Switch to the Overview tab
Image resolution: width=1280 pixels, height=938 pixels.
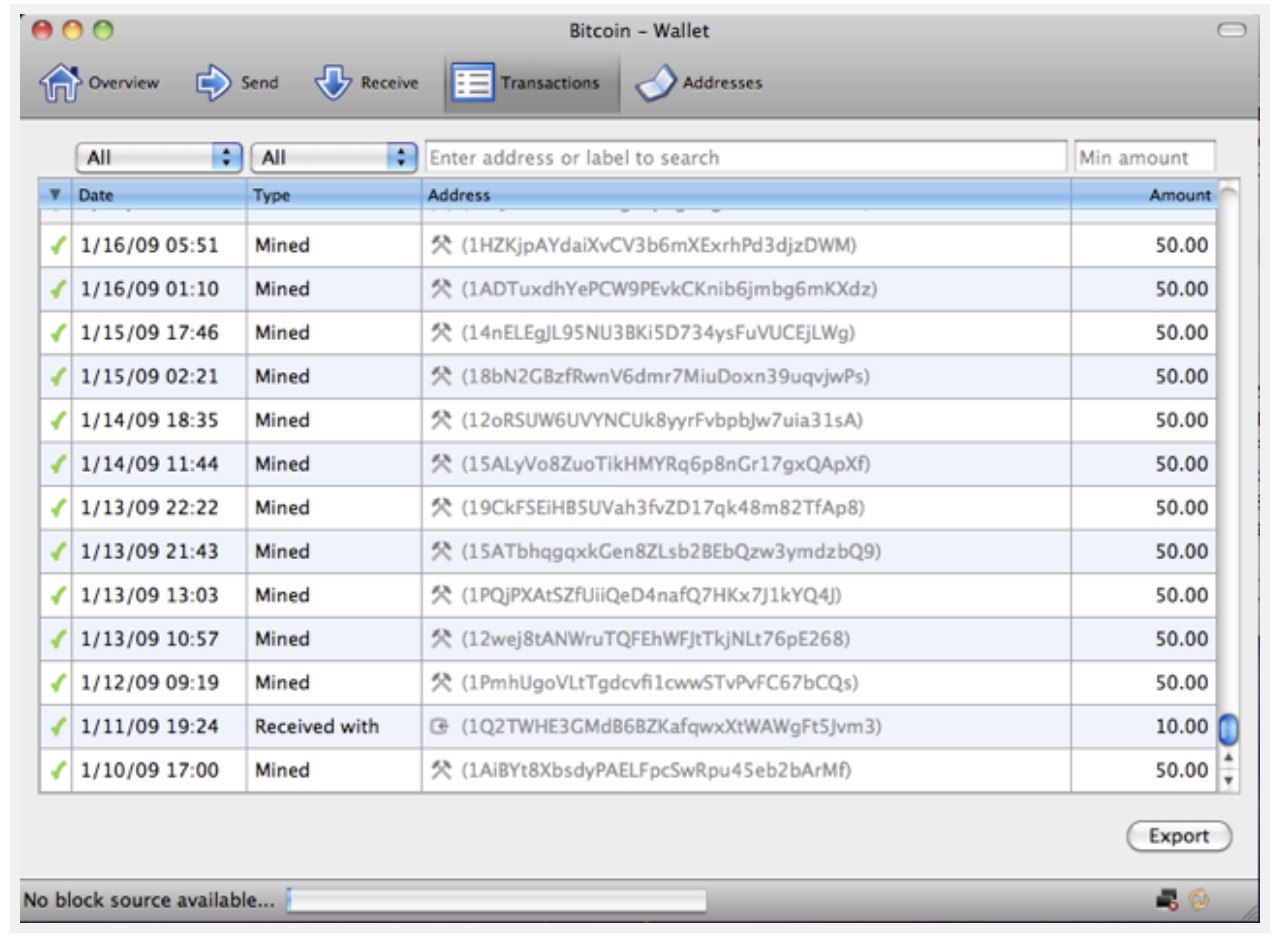click(99, 84)
